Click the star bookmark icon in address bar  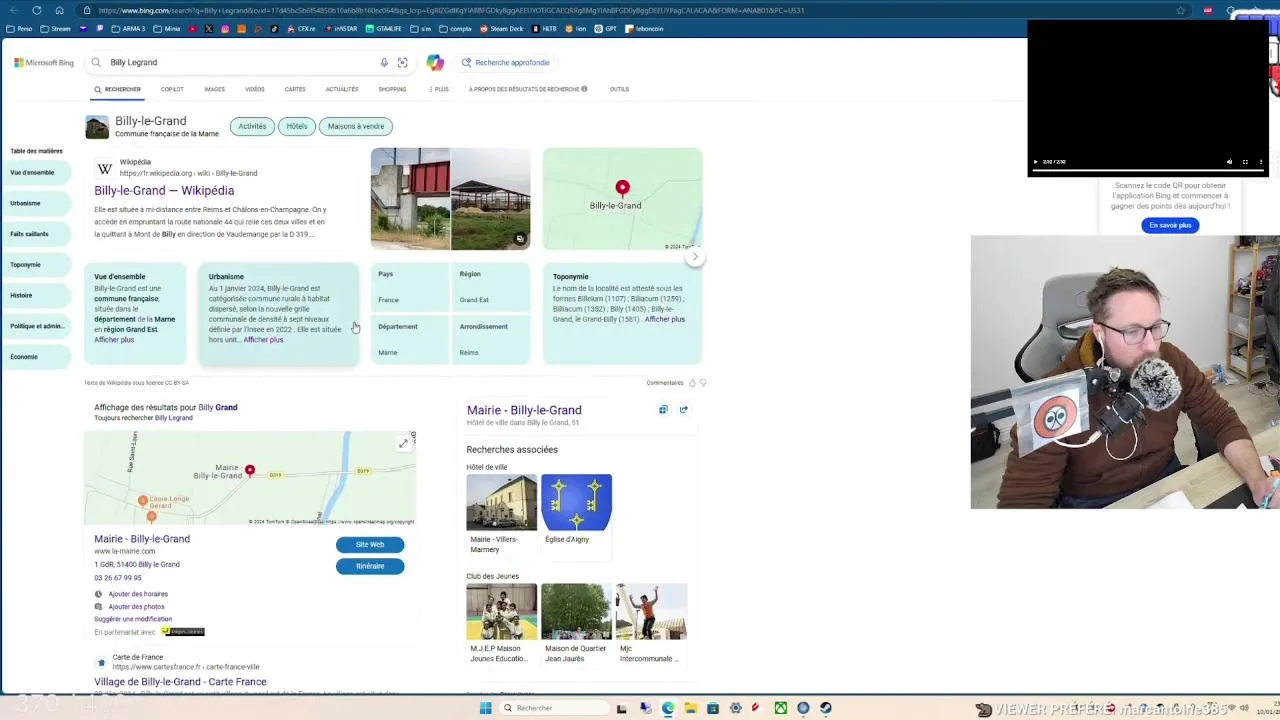(1181, 10)
